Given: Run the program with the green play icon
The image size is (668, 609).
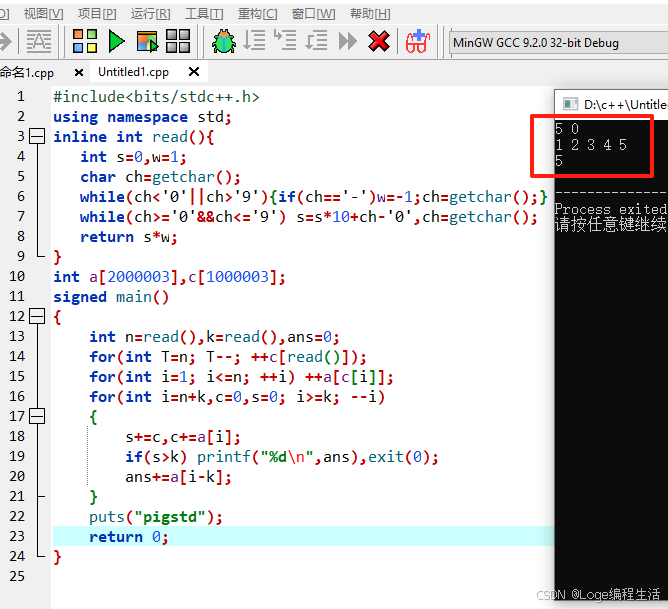Looking at the screenshot, I should click(116, 41).
